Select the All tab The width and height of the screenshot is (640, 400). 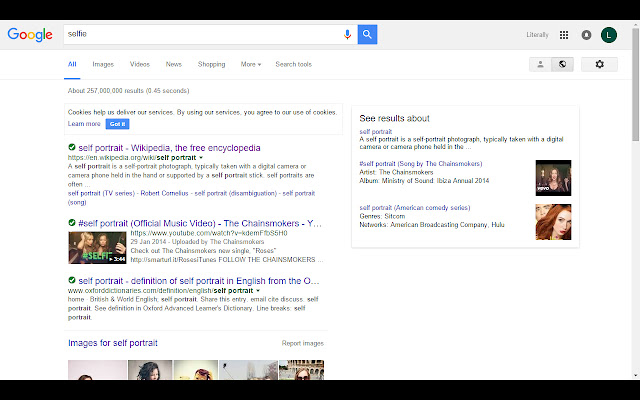72,64
